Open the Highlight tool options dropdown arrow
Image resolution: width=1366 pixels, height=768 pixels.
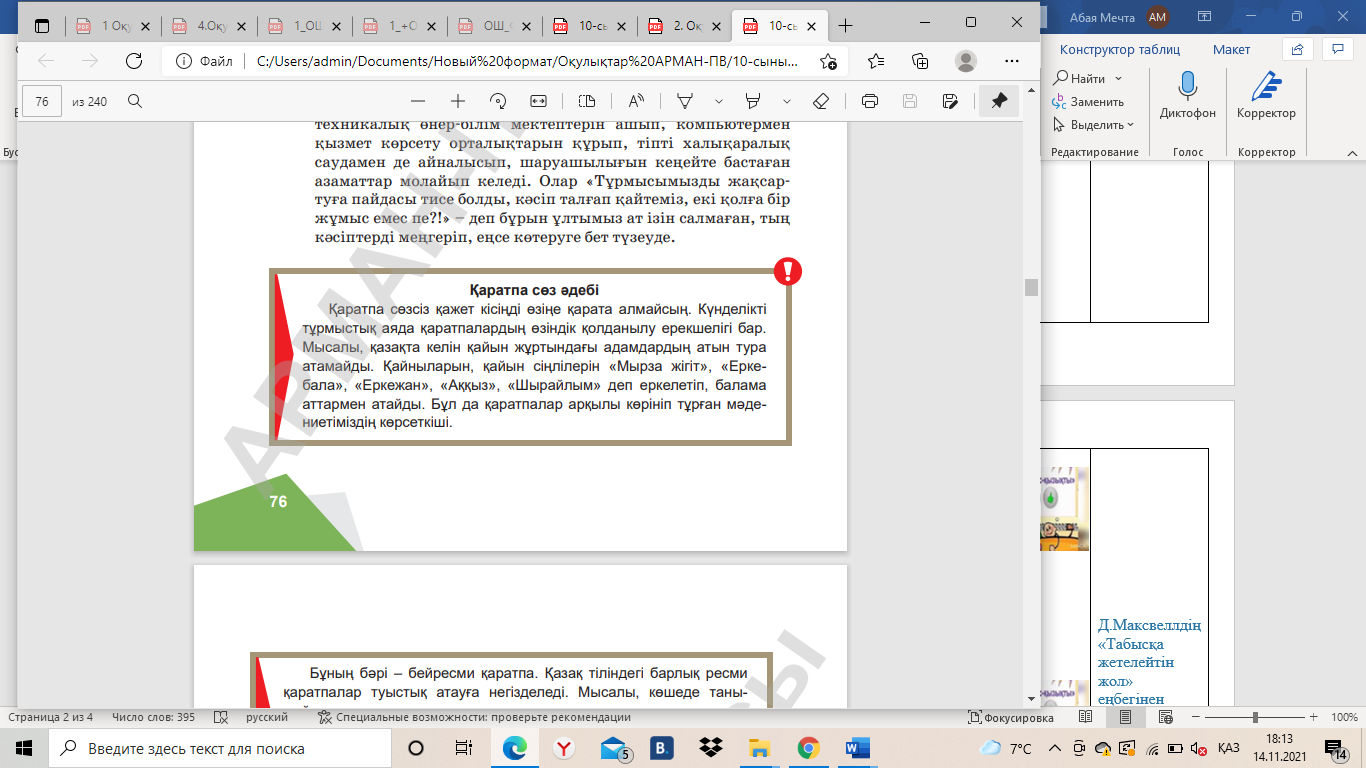click(787, 101)
